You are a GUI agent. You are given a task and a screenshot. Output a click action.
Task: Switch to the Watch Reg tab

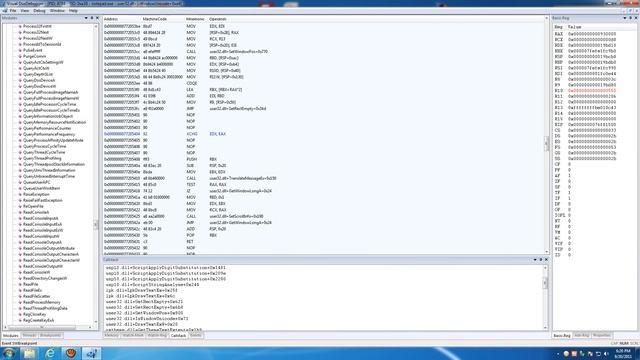[157, 336]
